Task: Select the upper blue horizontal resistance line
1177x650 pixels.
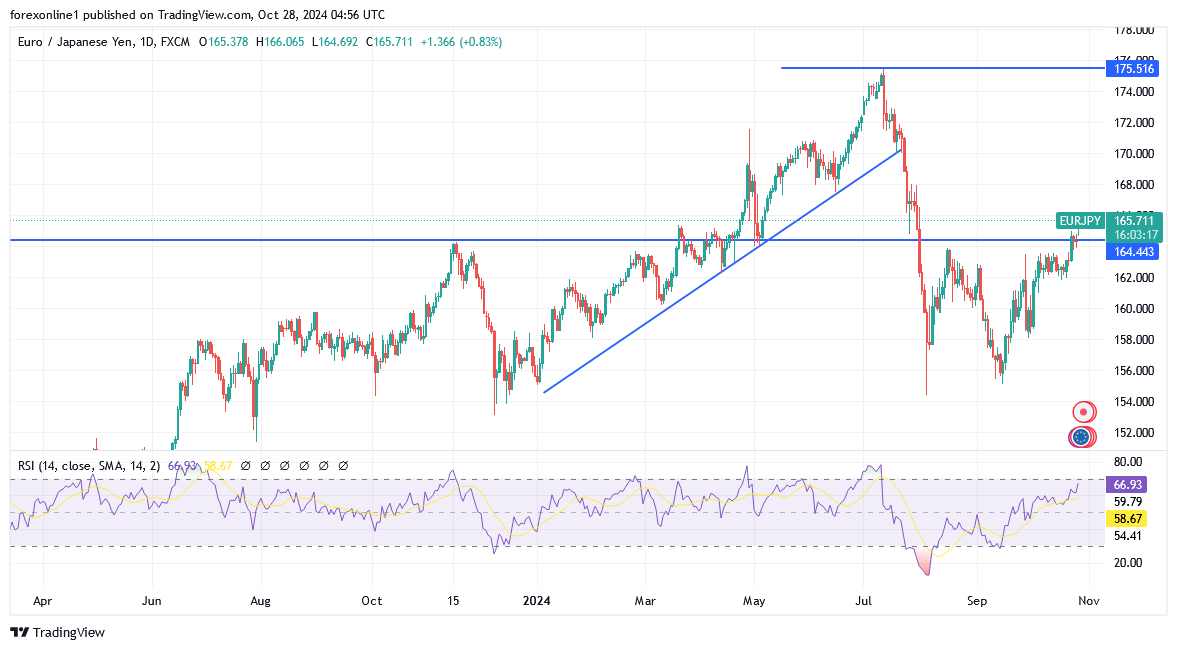Action: [943, 68]
